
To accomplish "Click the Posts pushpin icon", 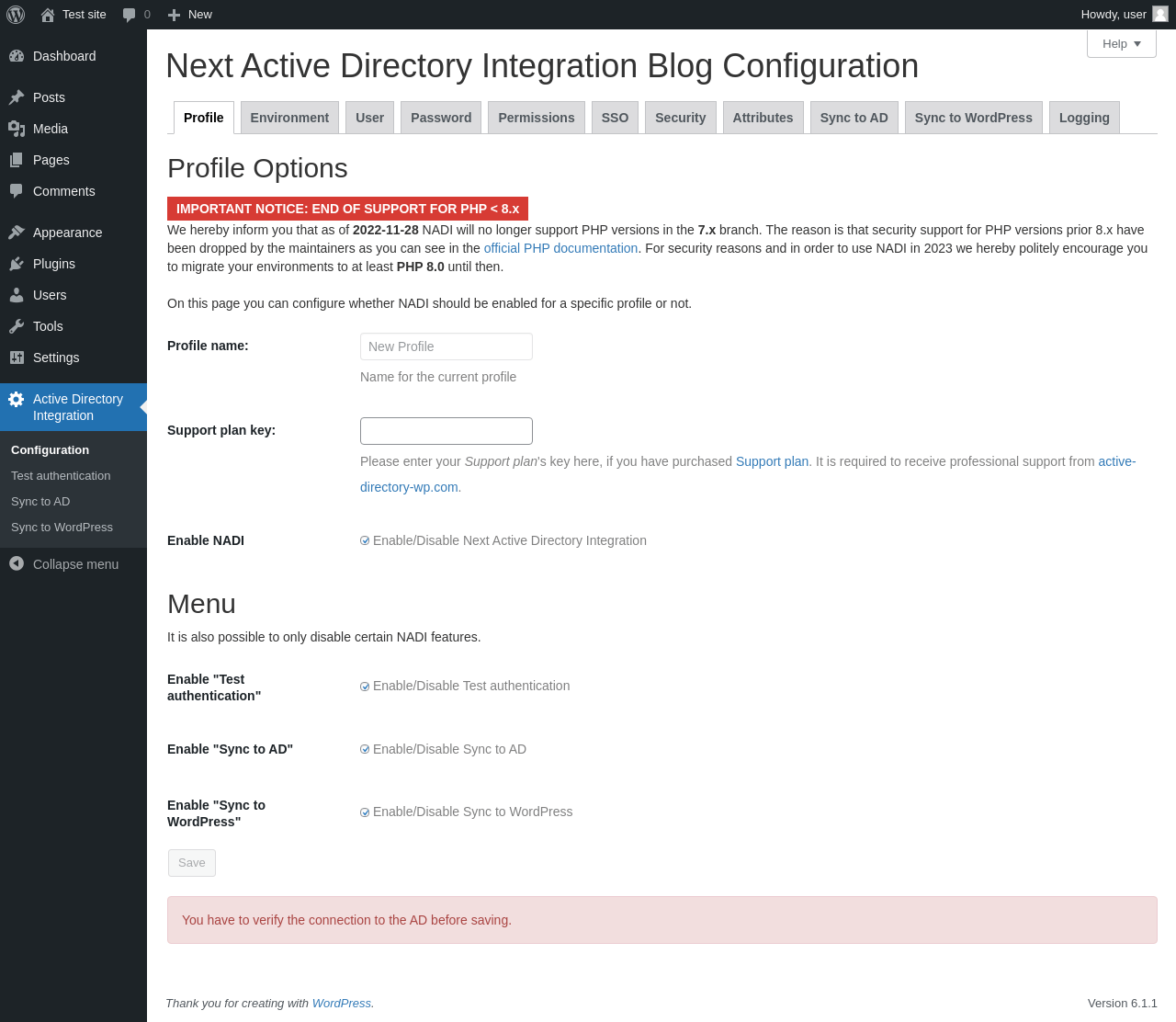I will click(17, 97).
